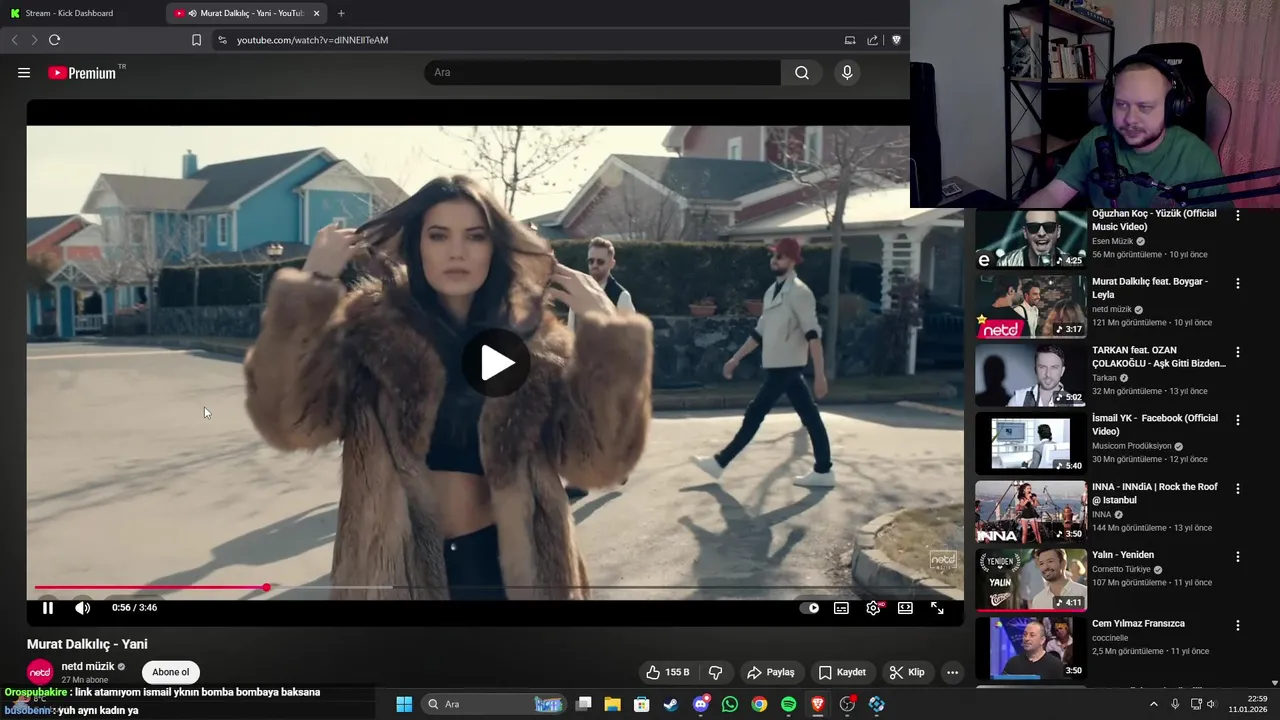Like the video showing 155 B
This screenshot has width=1280, height=720.
click(668, 672)
